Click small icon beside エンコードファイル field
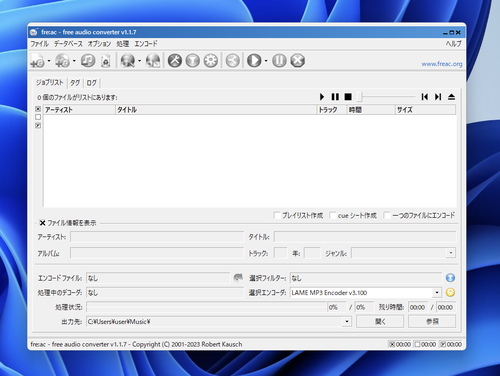The image size is (500, 376). pos(238,277)
